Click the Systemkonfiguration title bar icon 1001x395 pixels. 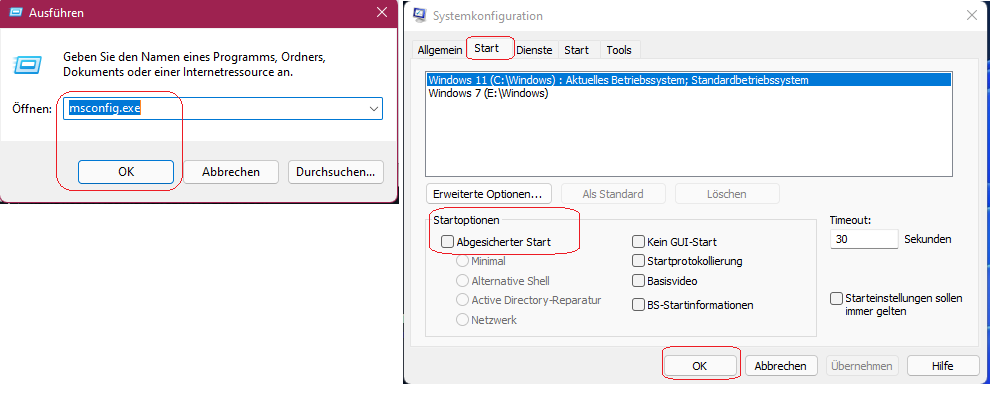[x=419, y=15]
